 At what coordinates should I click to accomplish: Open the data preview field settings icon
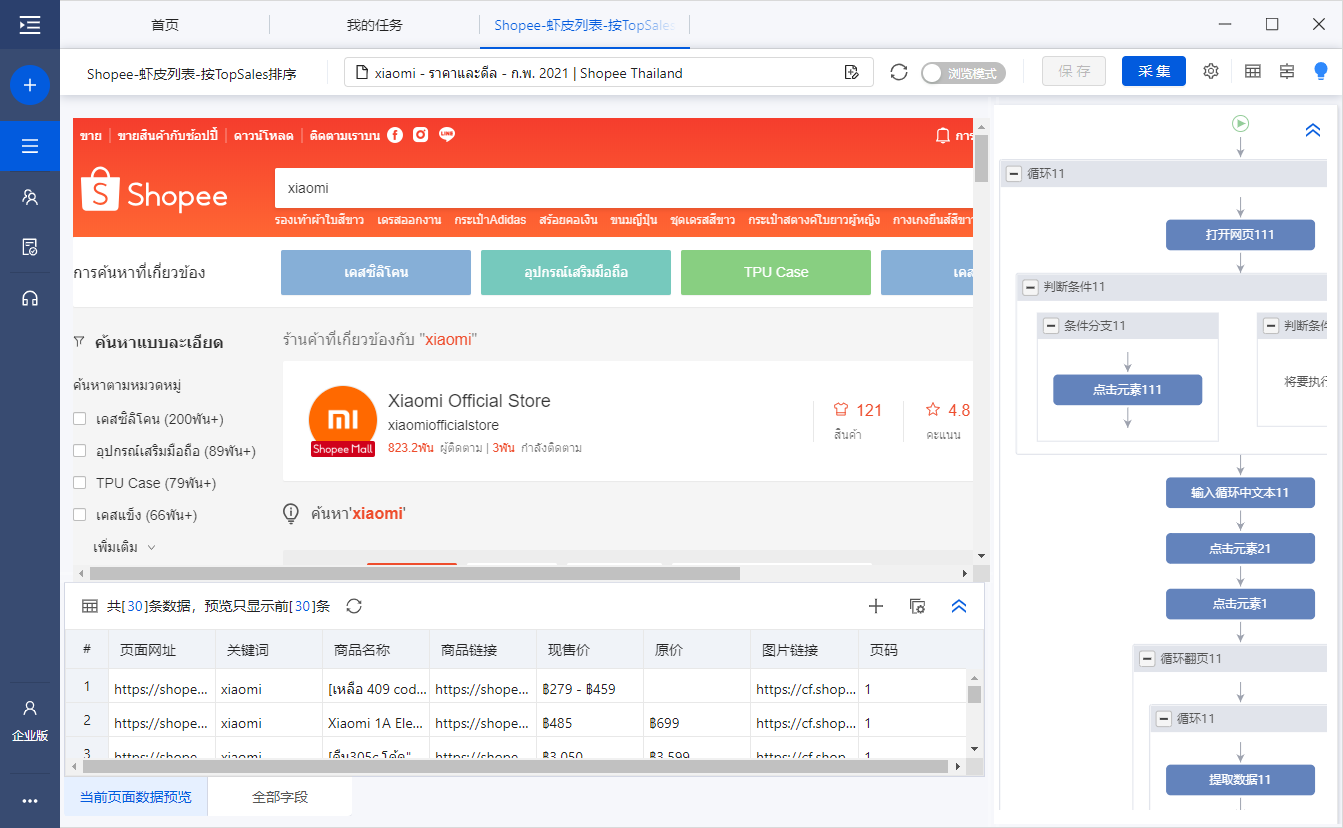pyautogui.click(x=917, y=606)
